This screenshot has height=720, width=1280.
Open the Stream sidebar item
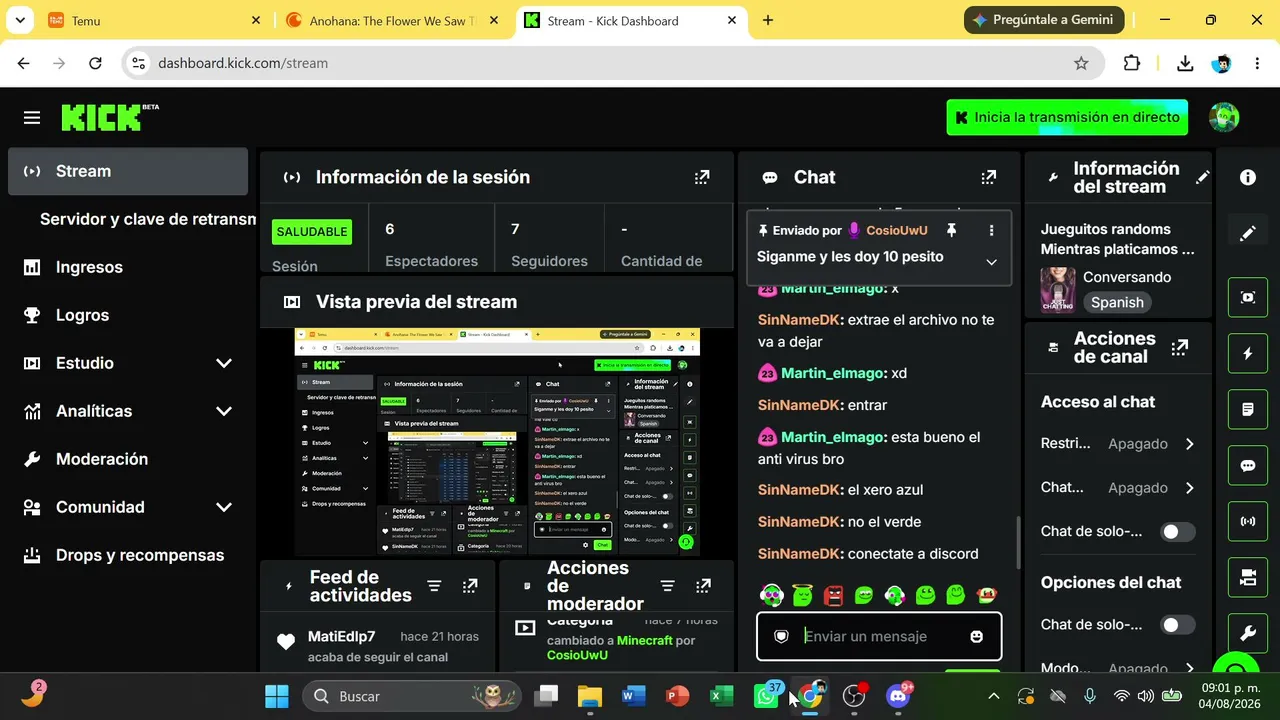pyautogui.click(x=128, y=171)
